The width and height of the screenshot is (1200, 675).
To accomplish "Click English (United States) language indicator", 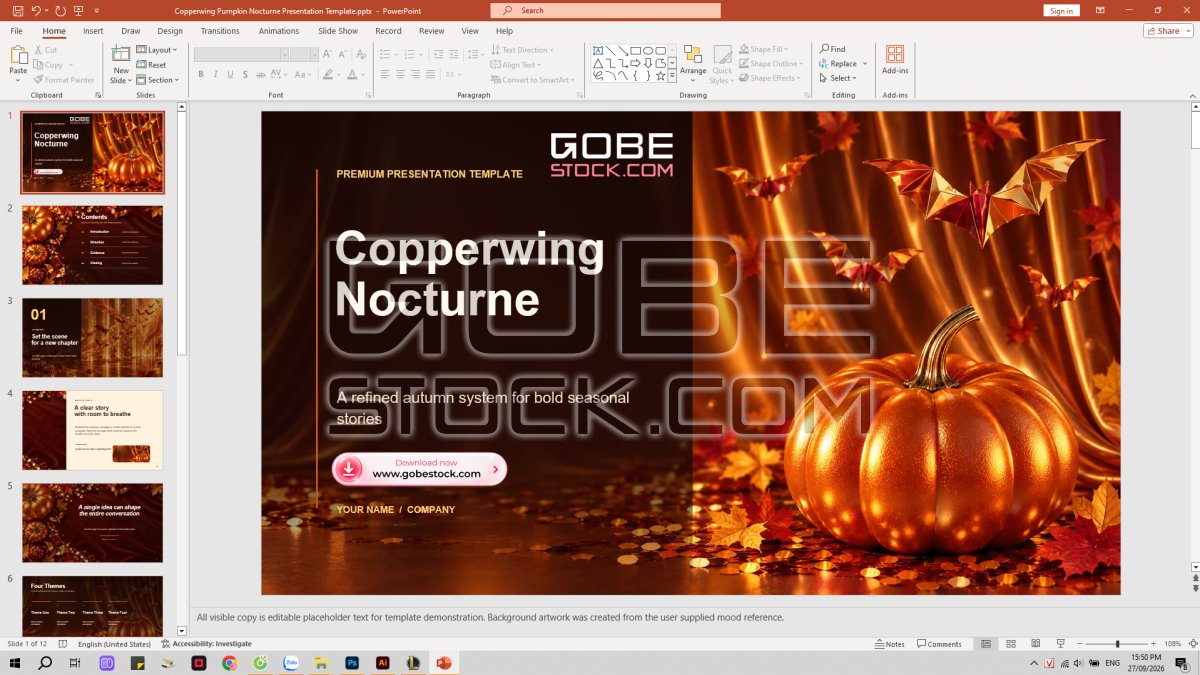I will [115, 644].
